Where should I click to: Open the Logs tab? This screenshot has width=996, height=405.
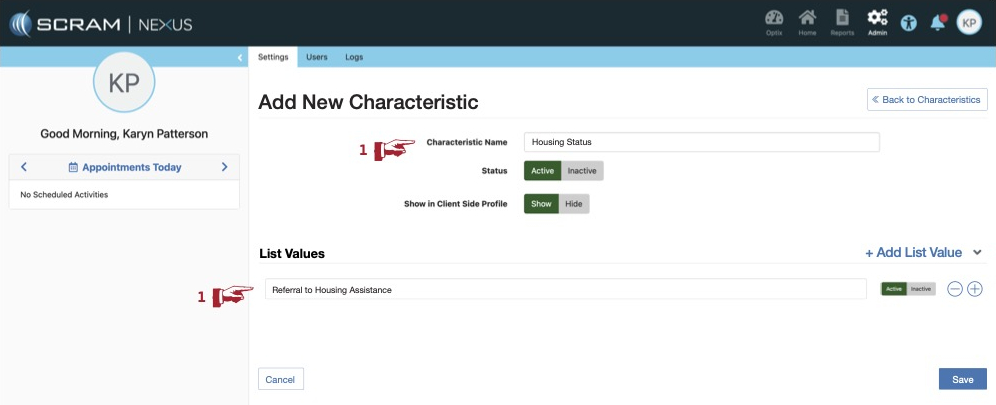[354, 57]
